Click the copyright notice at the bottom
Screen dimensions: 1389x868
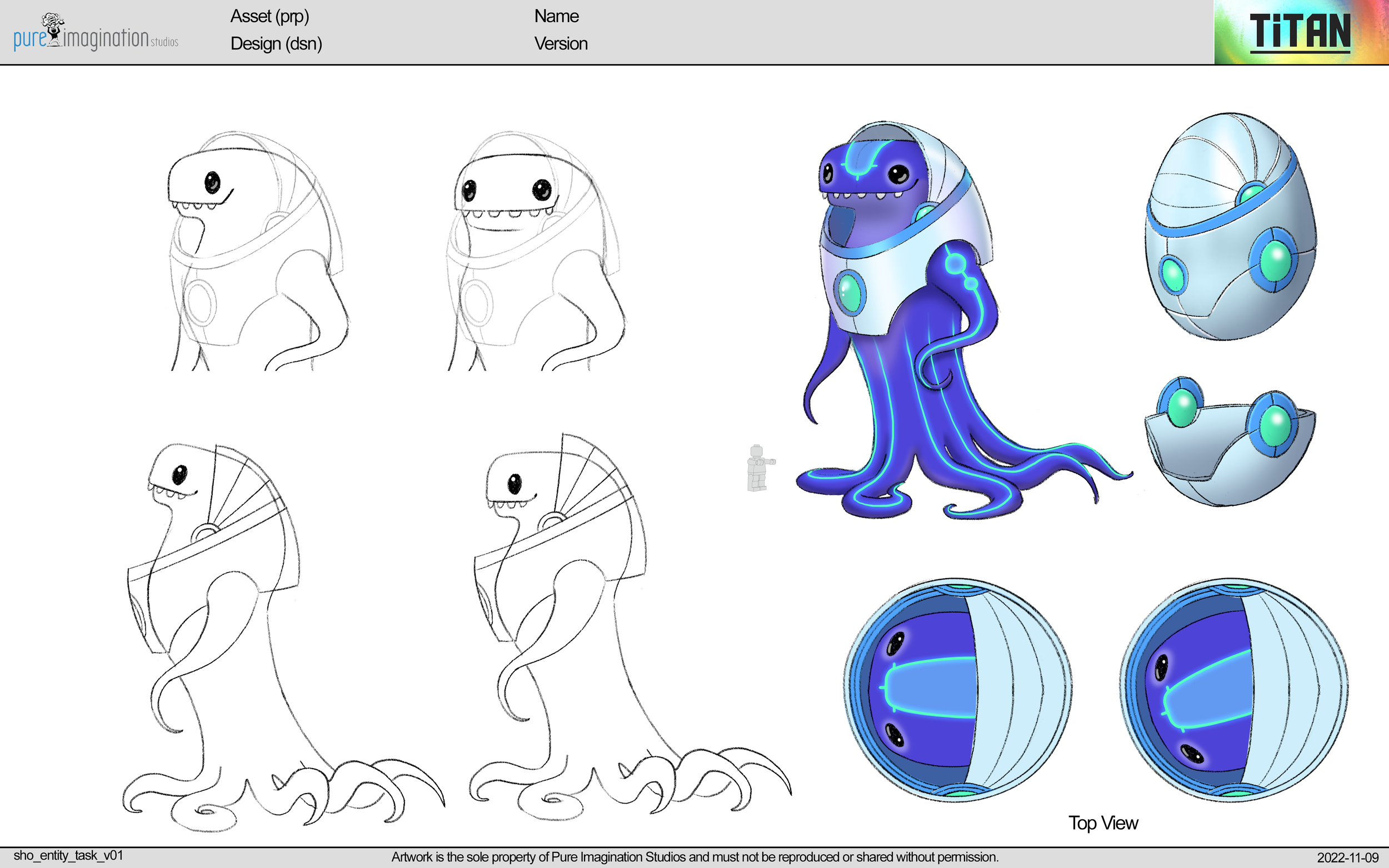pyautogui.click(x=695, y=856)
